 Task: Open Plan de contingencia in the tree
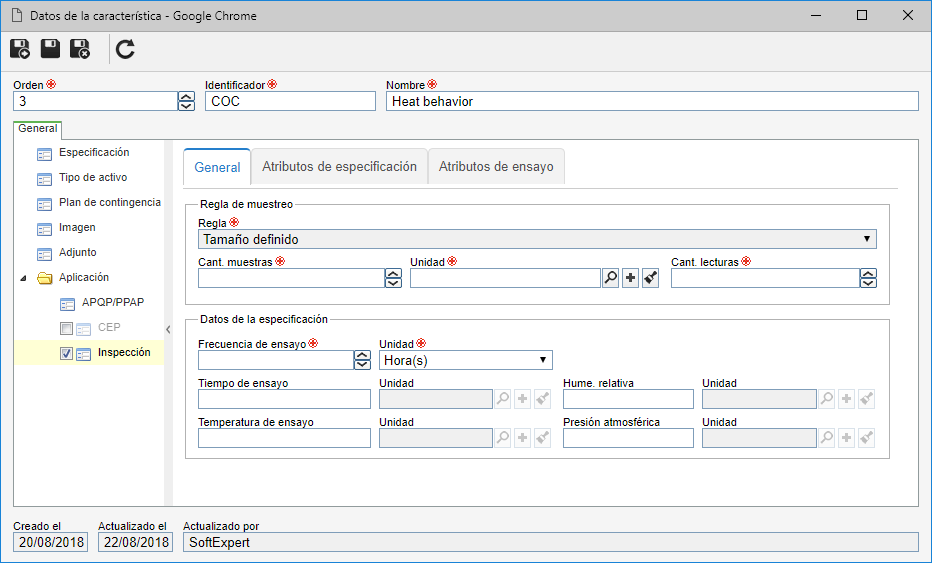click(109, 203)
